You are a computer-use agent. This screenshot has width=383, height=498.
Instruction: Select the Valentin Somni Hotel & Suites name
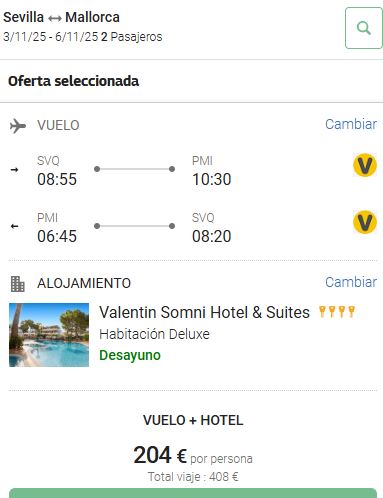point(204,312)
